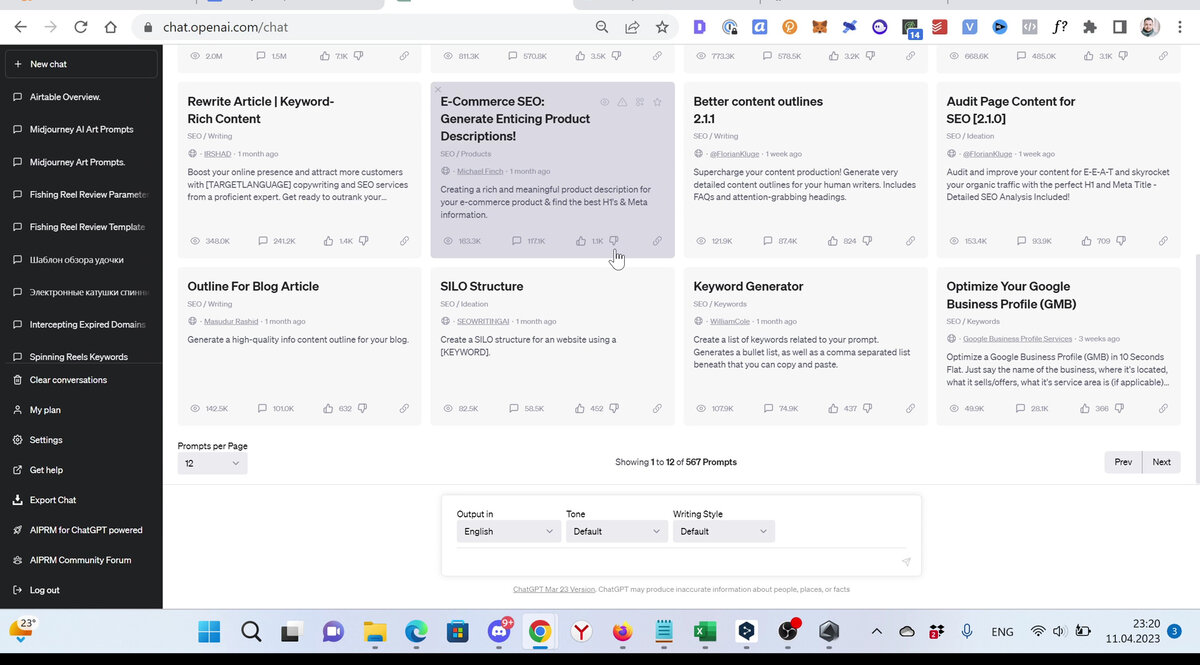
Task: Go to Prev page of prompts
Action: [1123, 462]
